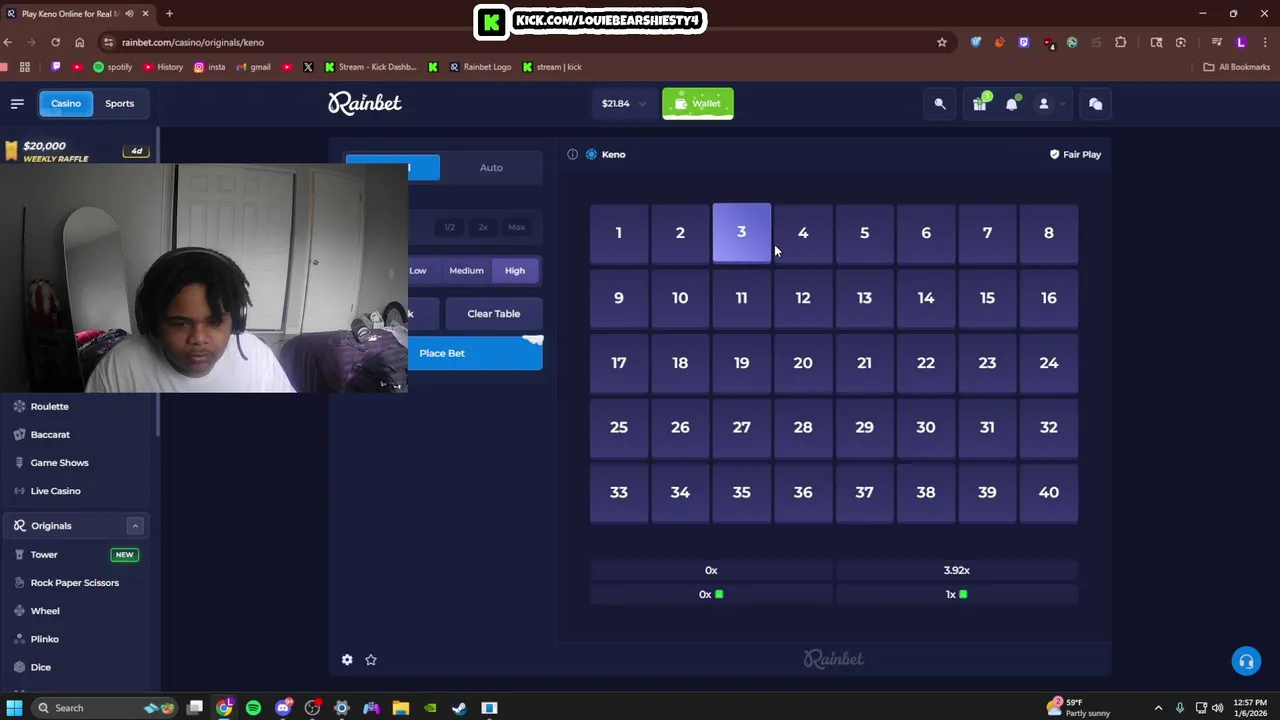Screen dimensions: 1280x720
Task: Open the Tower game
Action: pos(44,554)
